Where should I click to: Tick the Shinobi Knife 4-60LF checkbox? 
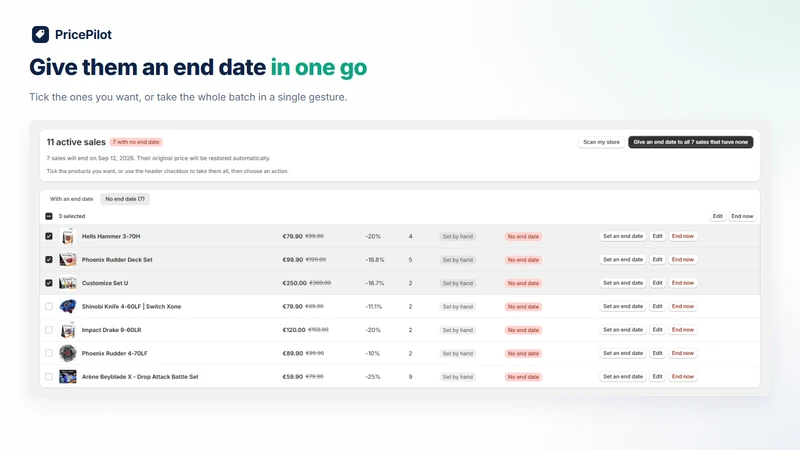click(x=49, y=307)
